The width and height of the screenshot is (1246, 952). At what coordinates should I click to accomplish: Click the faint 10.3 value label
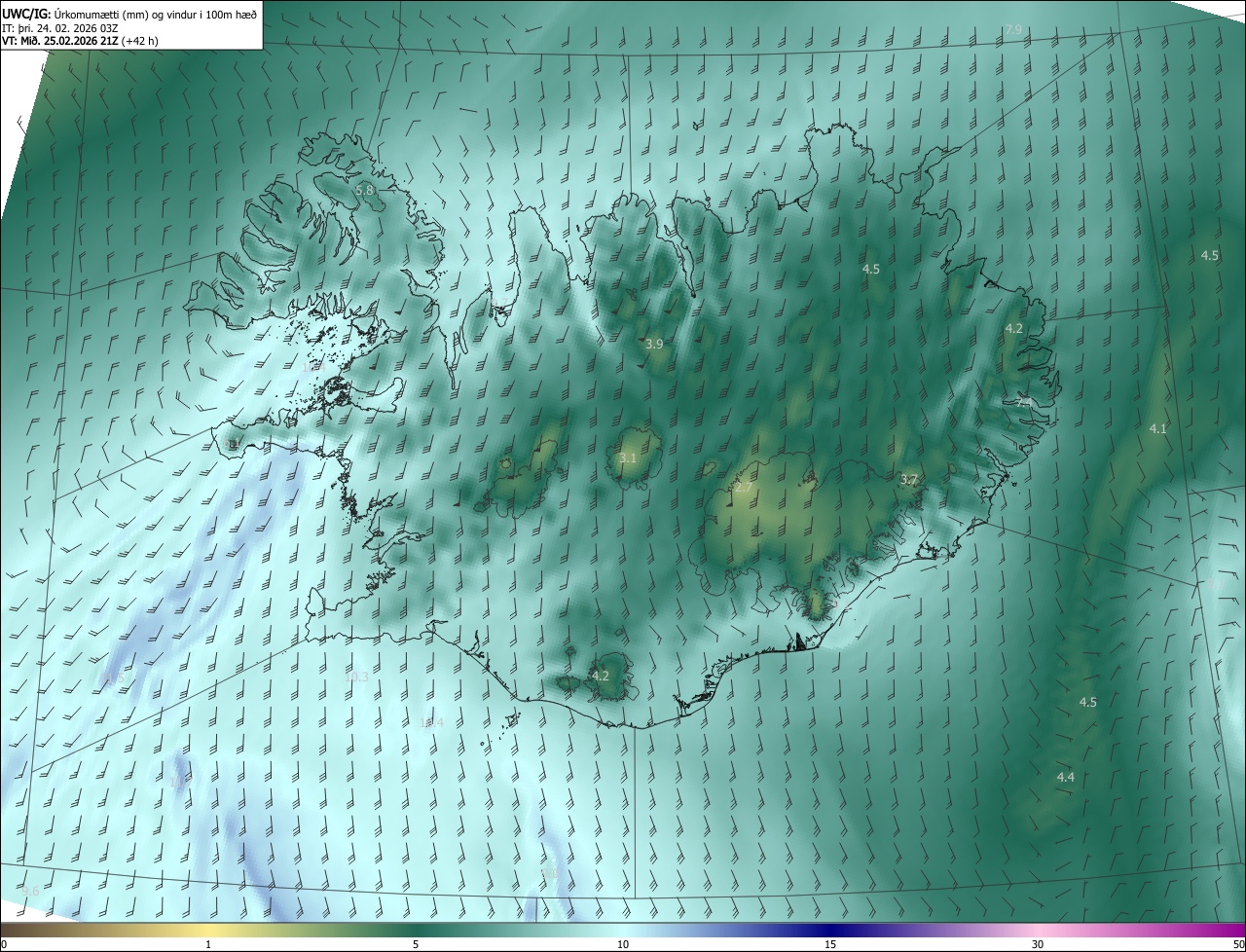[x=358, y=677]
